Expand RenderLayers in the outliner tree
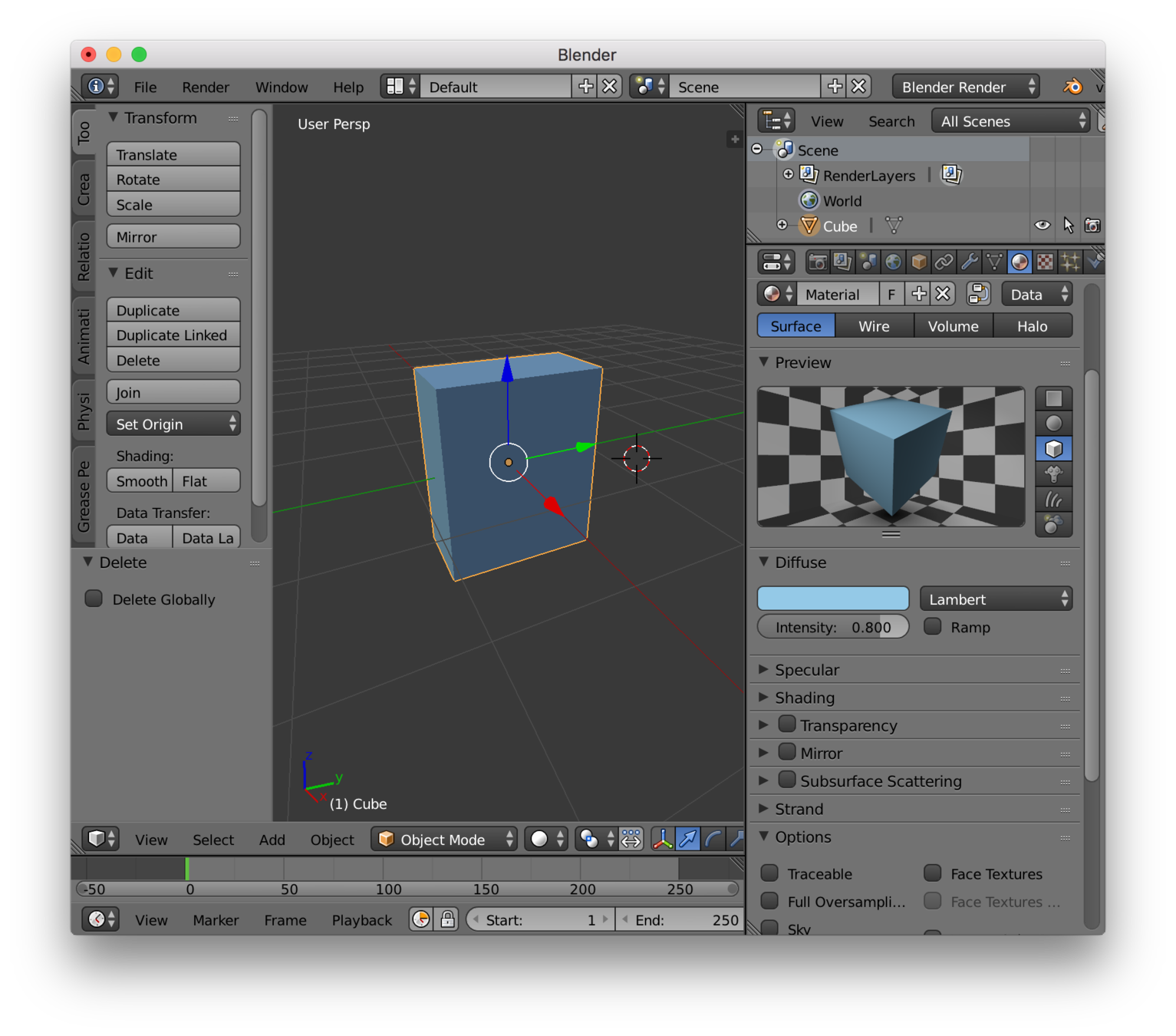This screenshot has width=1176, height=1036. point(788,175)
